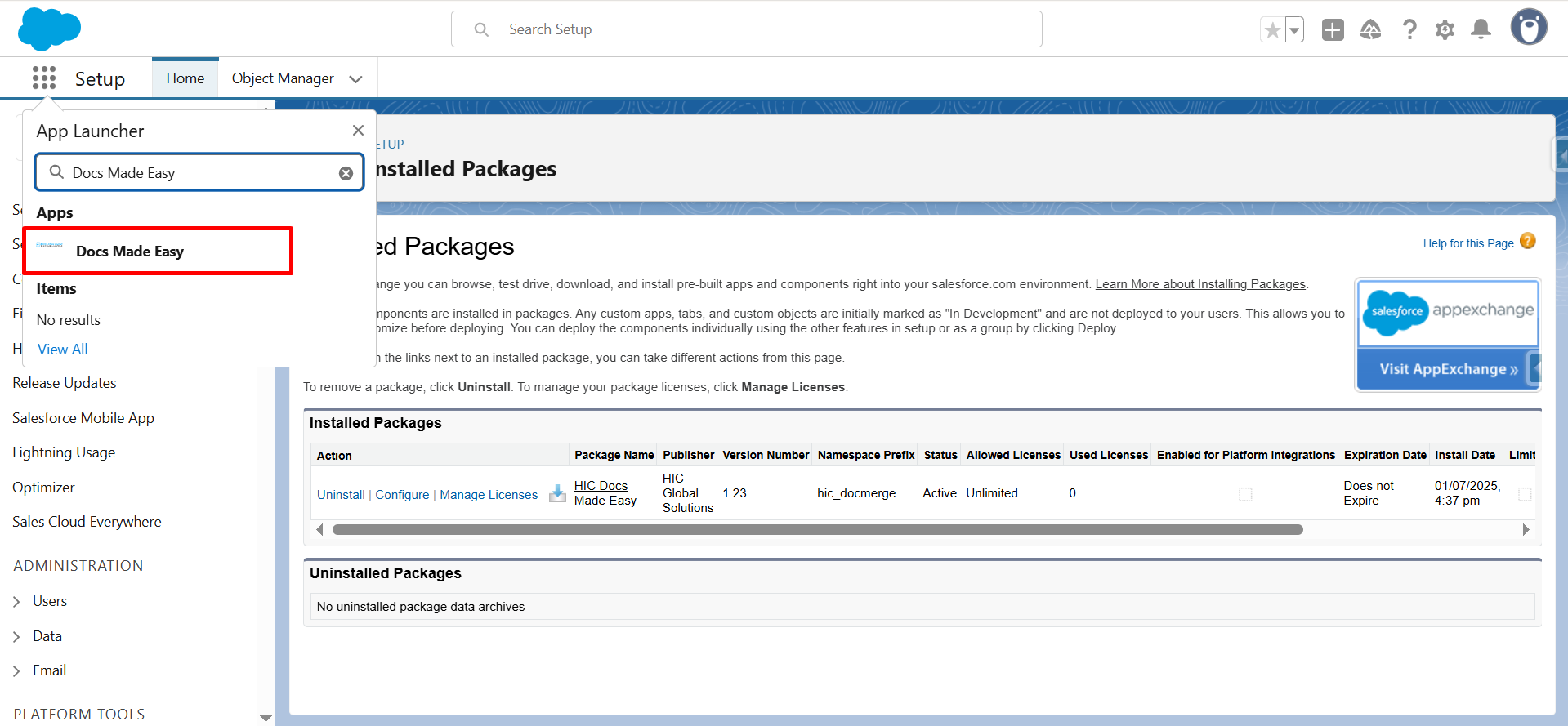Viewport: 1568px width, 726px height.
Task: Click the orange help question icon
Action: (x=1528, y=241)
